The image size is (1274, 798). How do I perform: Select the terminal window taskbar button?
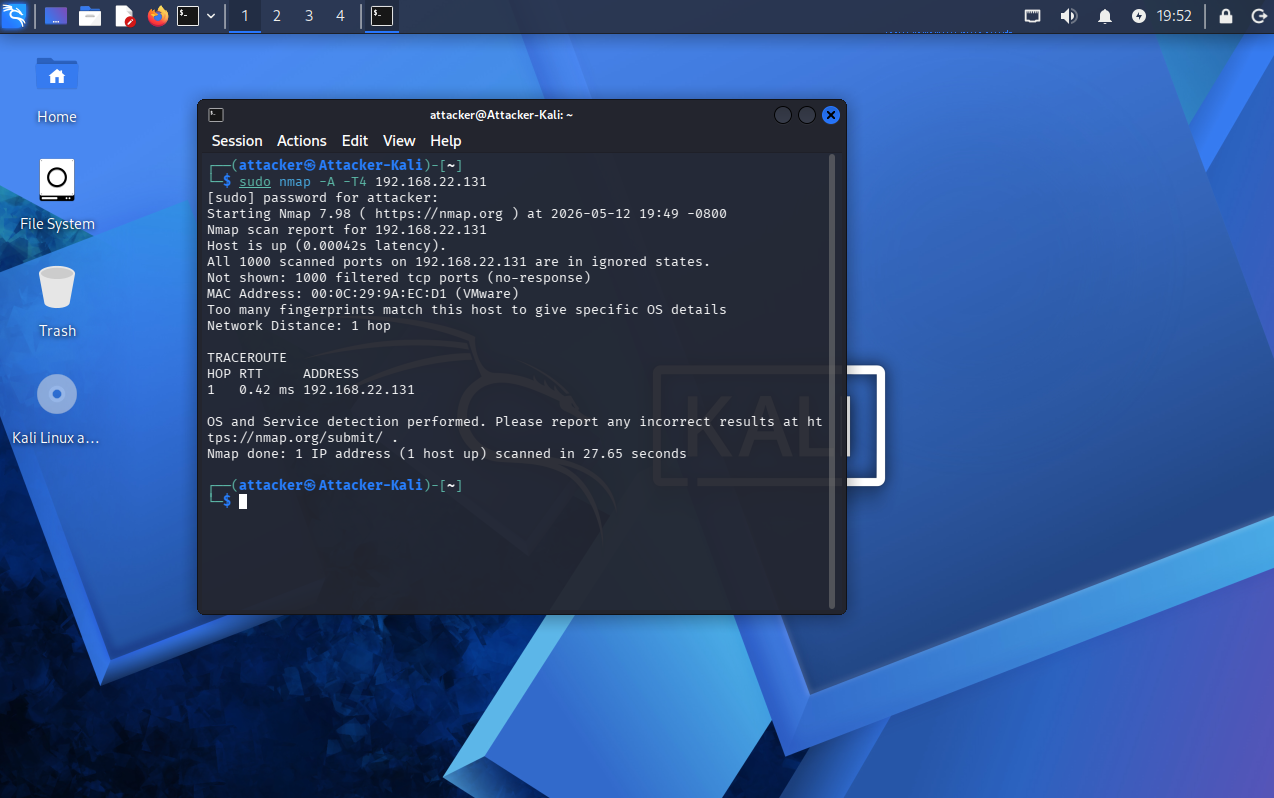tap(381, 16)
